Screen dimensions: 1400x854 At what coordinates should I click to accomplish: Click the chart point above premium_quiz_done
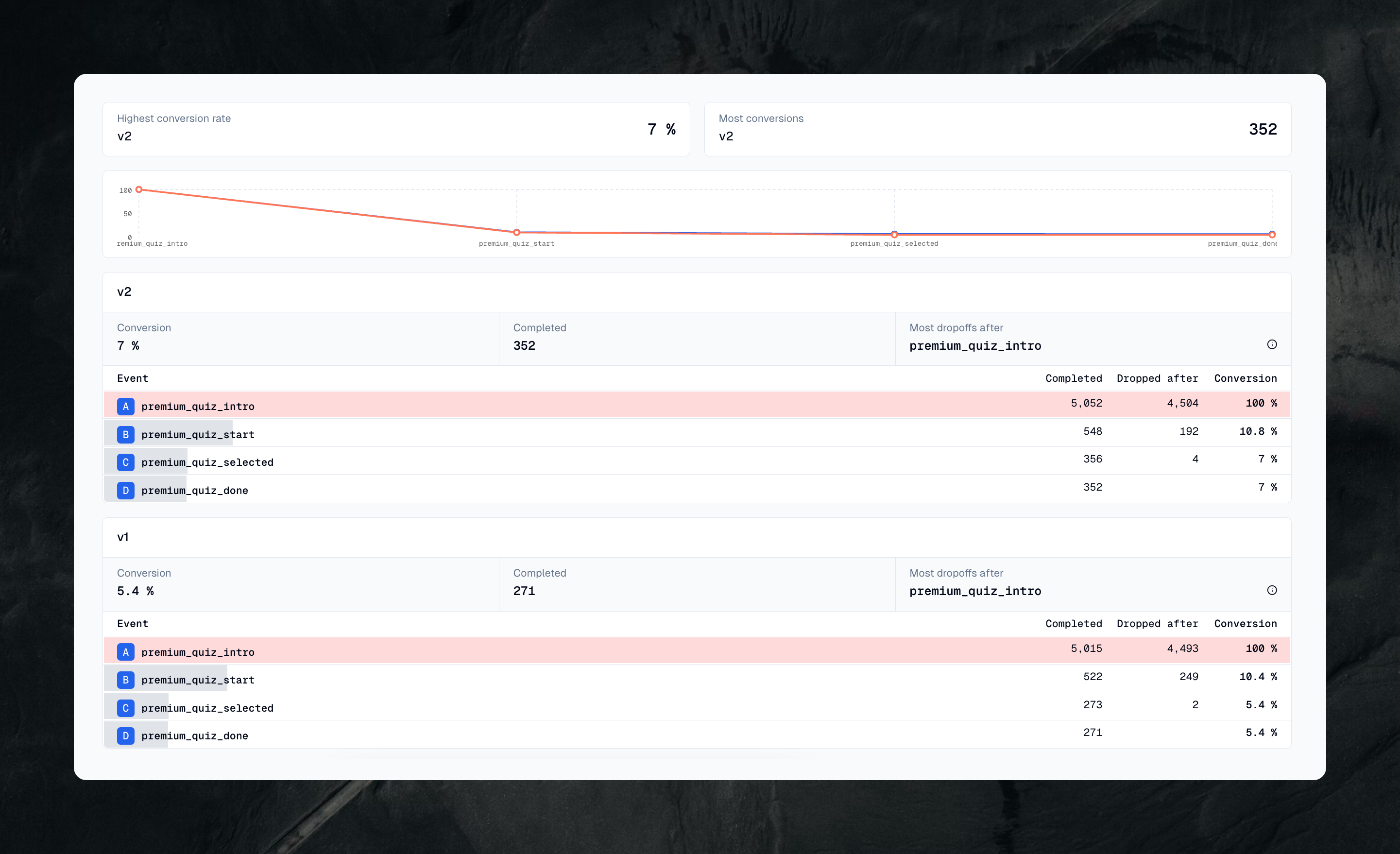coord(1272,234)
